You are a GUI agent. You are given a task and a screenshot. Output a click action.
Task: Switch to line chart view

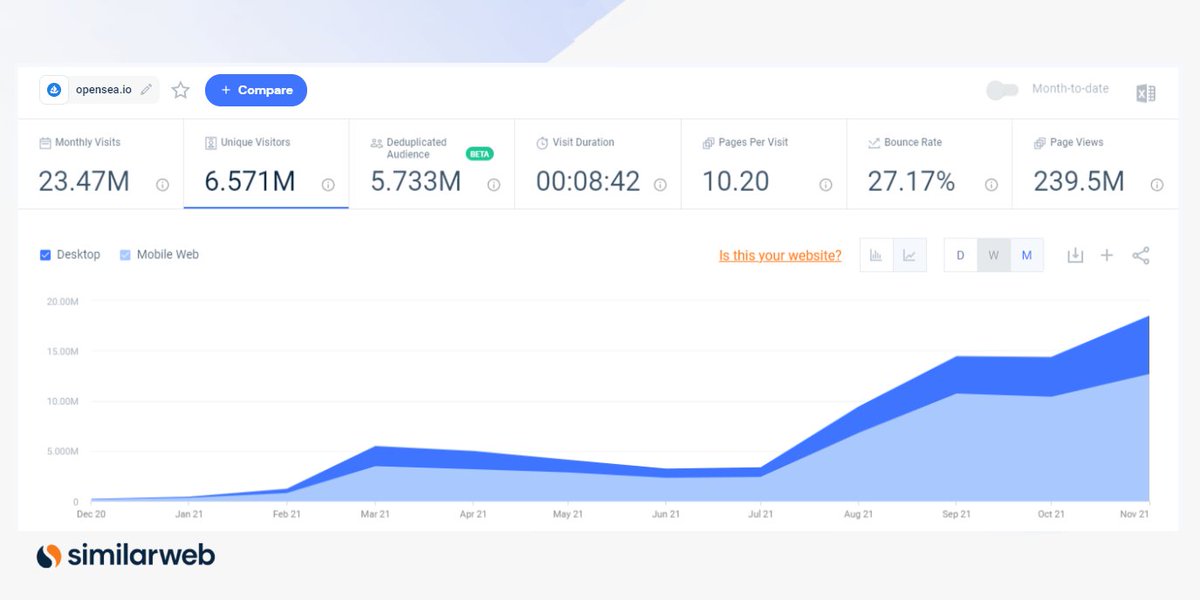tap(910, 255)
